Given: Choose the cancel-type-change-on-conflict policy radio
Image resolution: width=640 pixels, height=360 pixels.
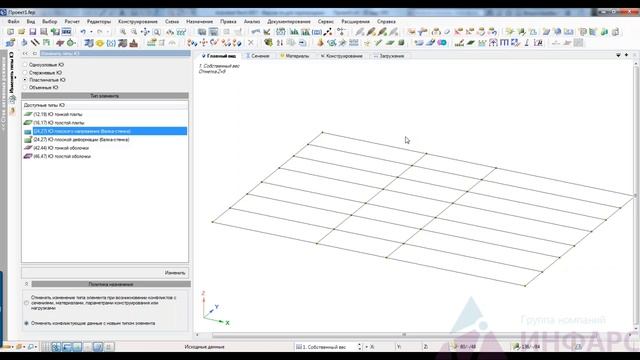Looking at the screenshot, I should point(27,303).
